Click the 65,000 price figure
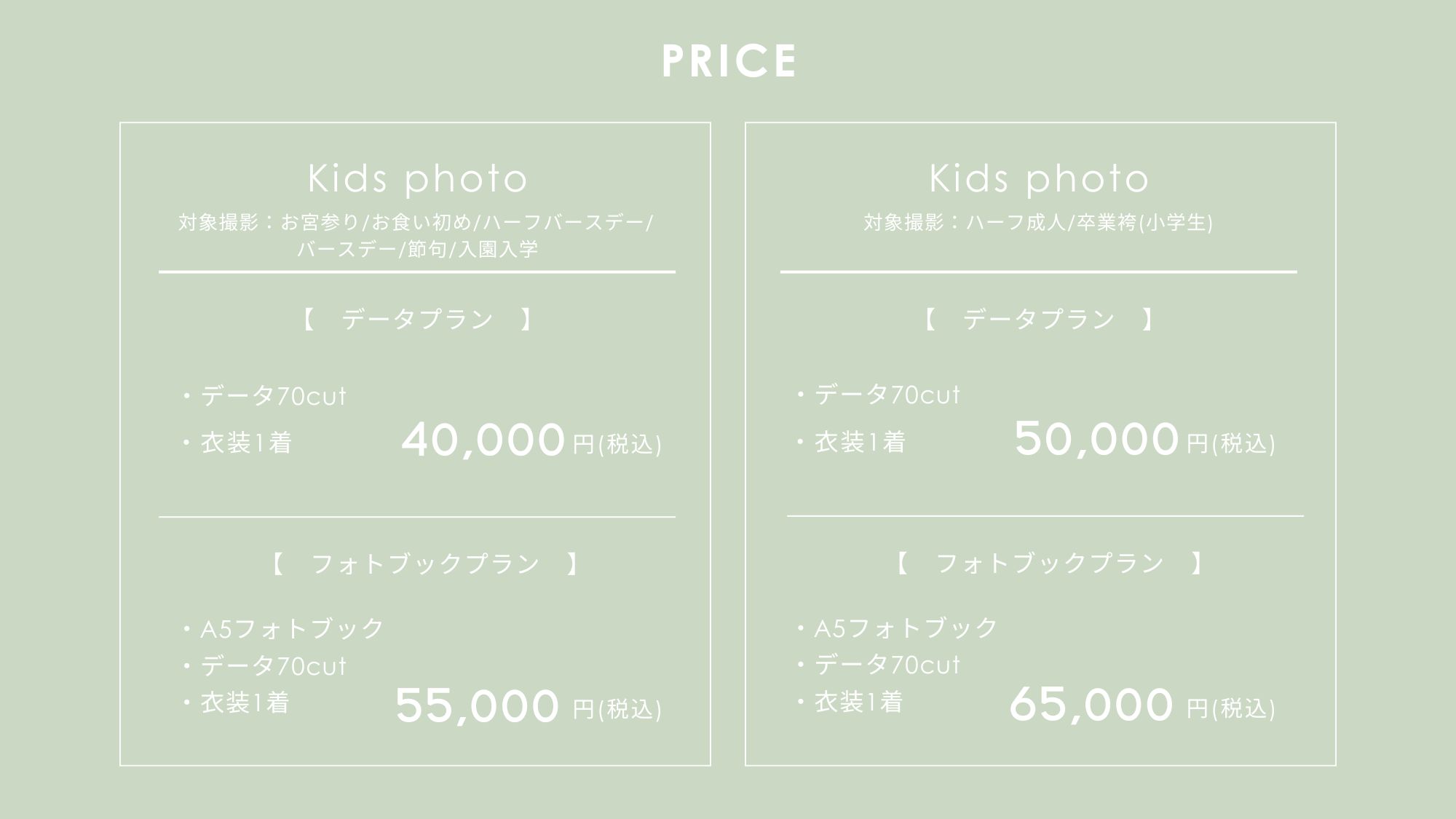Screen dimensions: 1456x819 [x=1091, y=705]
